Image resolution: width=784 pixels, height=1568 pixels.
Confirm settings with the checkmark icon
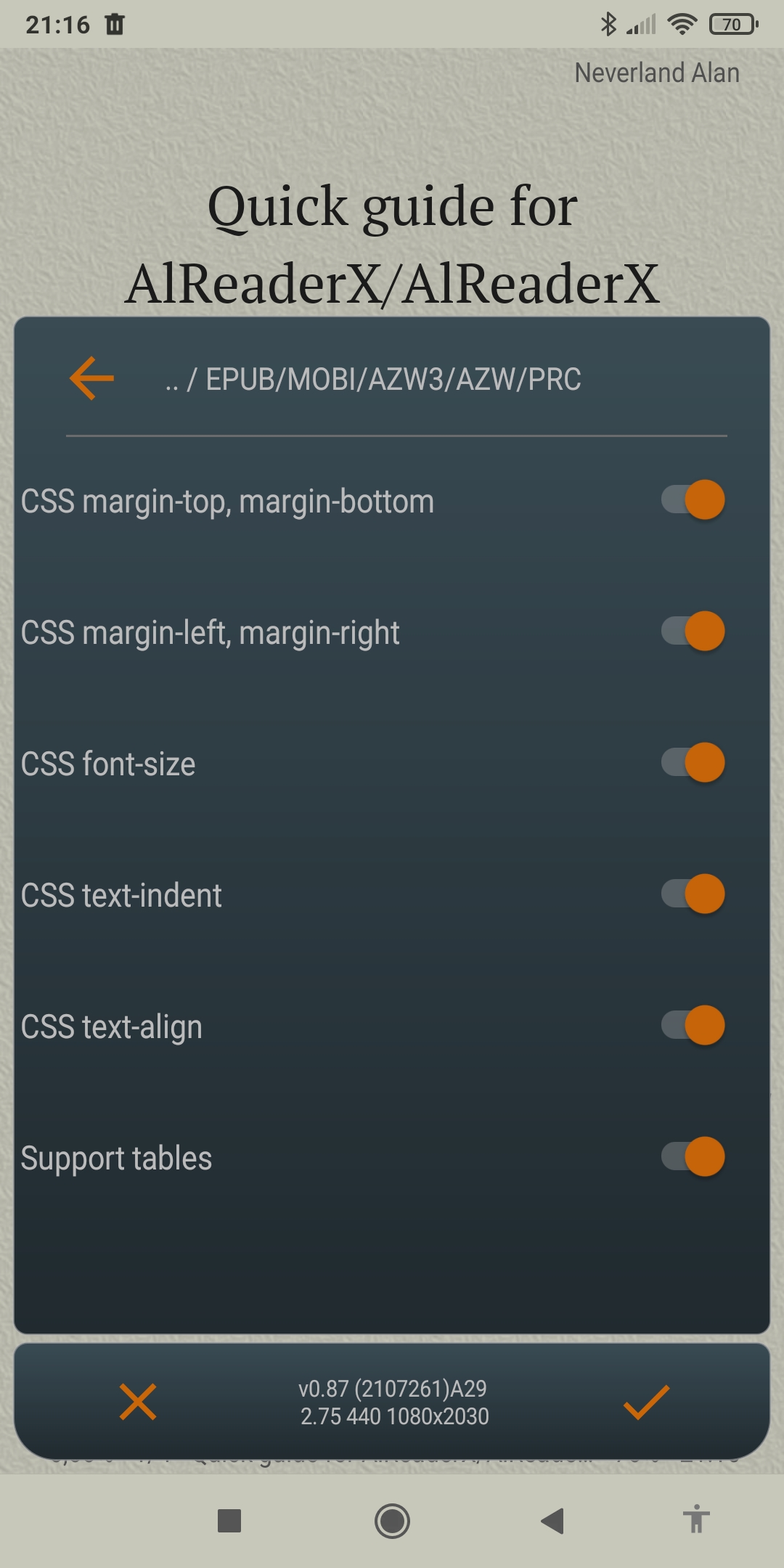pos(646,1402)
